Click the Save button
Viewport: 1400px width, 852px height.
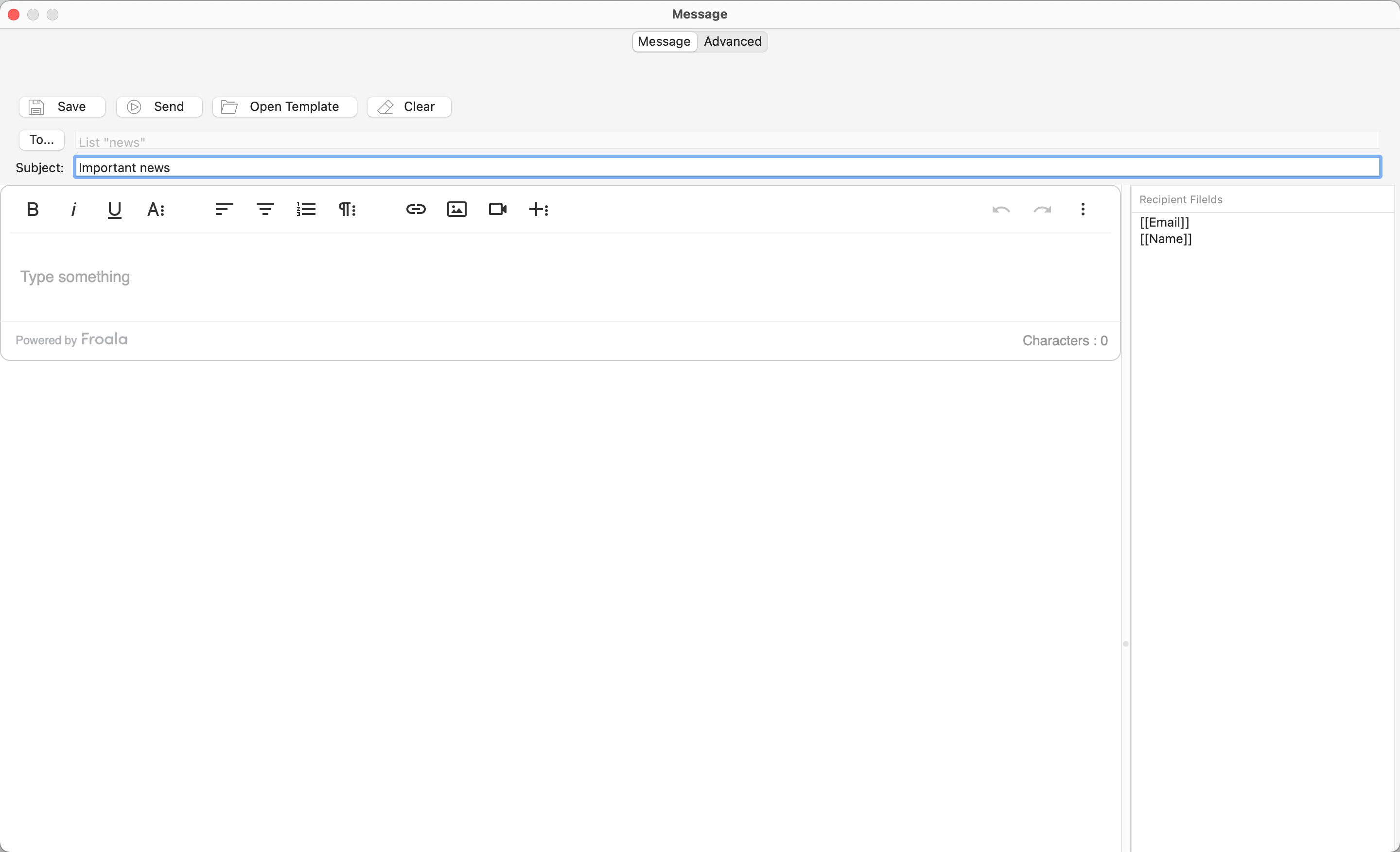pyautogui.click(x=62, y=107)
